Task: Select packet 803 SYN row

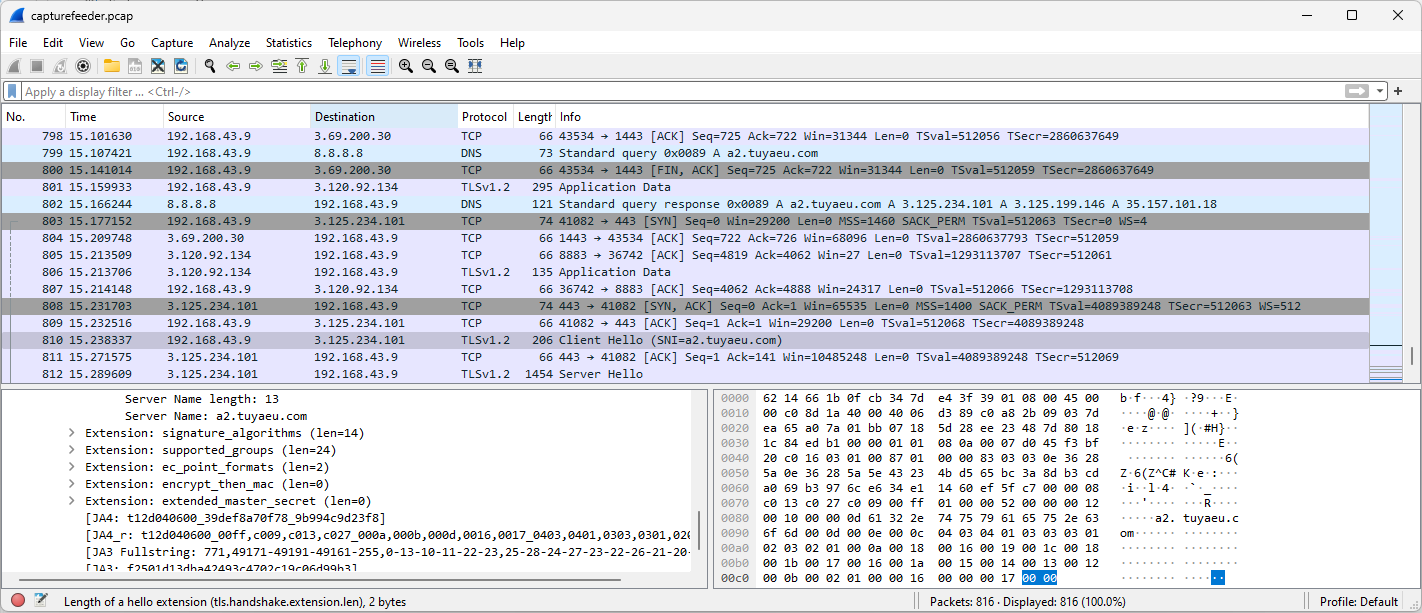Action: 684,221
